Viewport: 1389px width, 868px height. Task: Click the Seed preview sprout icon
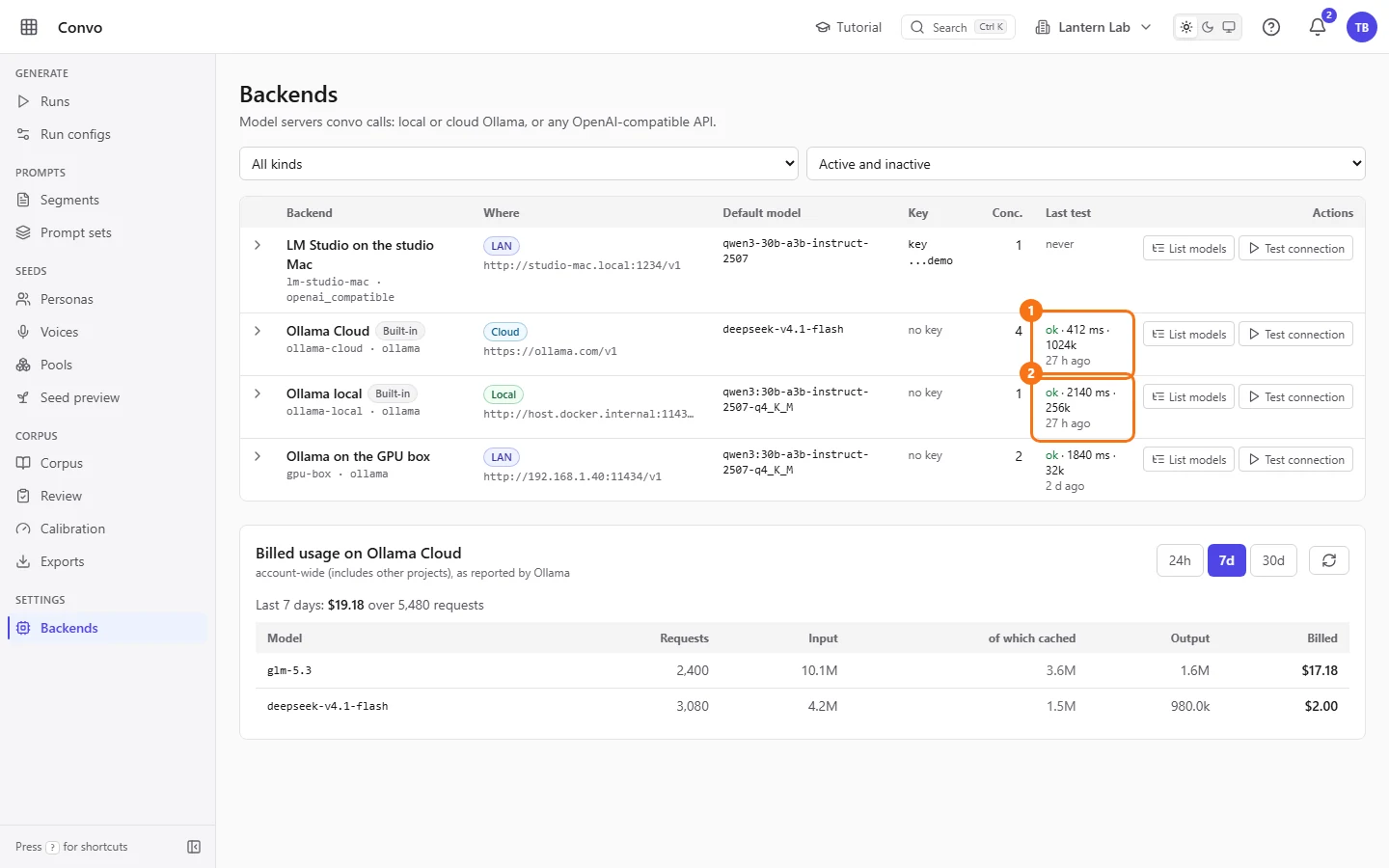coord(23,397)
